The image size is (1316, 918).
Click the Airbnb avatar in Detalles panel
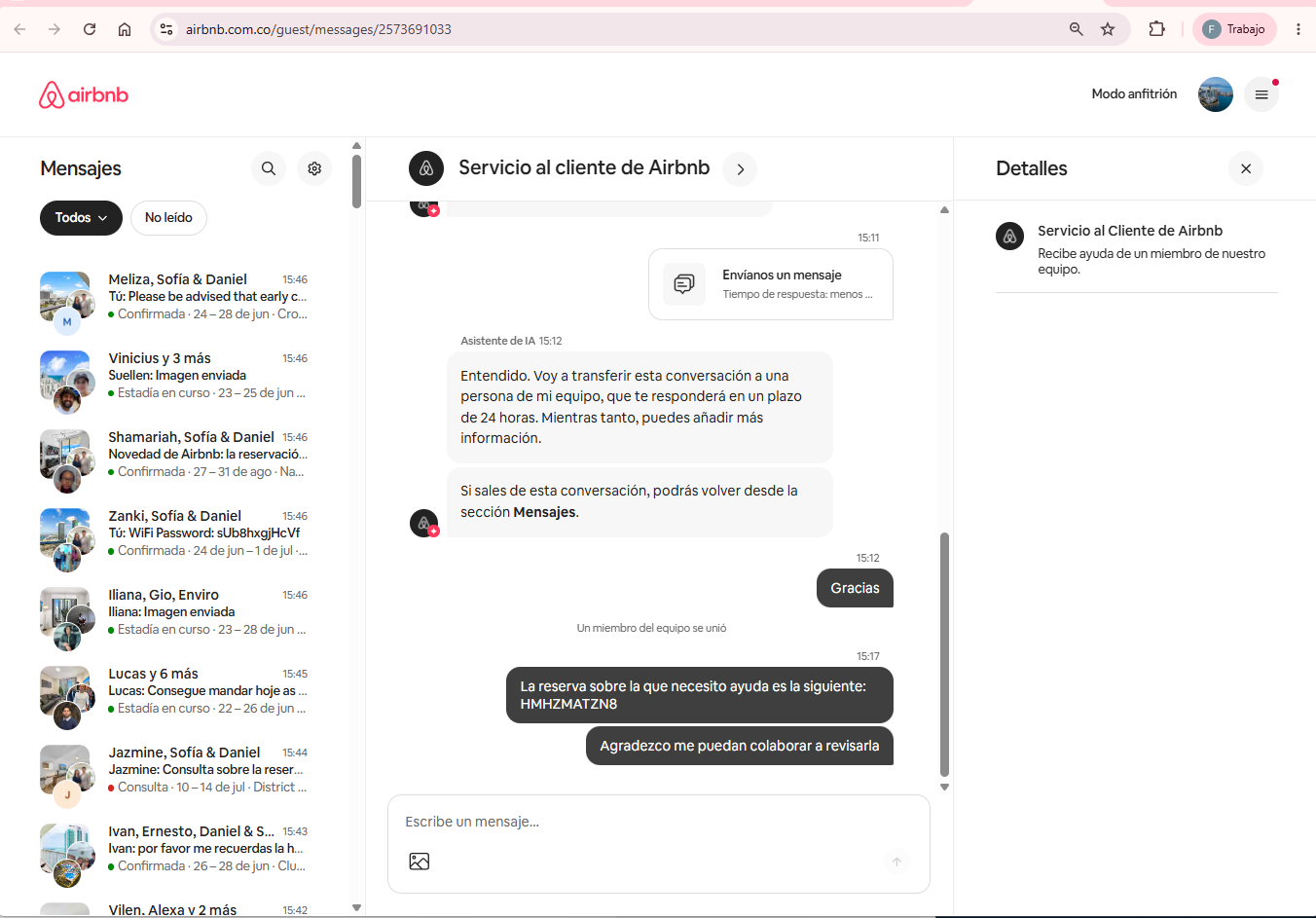[x=1010, y=236]
